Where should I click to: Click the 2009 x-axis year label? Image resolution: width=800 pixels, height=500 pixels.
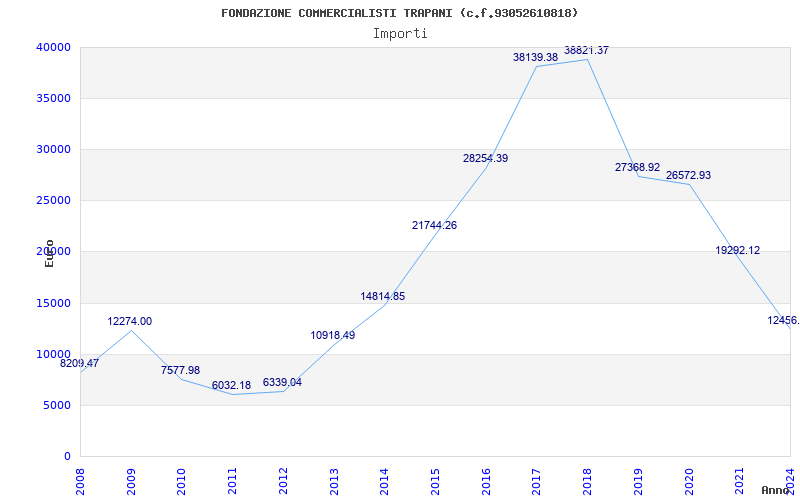[131, 482]
